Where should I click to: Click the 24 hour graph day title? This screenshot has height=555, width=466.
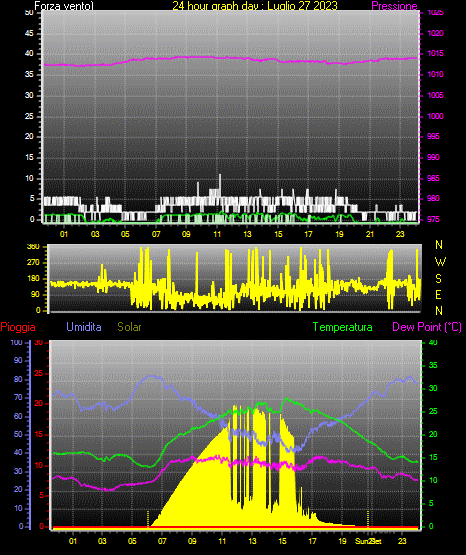(255, 6)
